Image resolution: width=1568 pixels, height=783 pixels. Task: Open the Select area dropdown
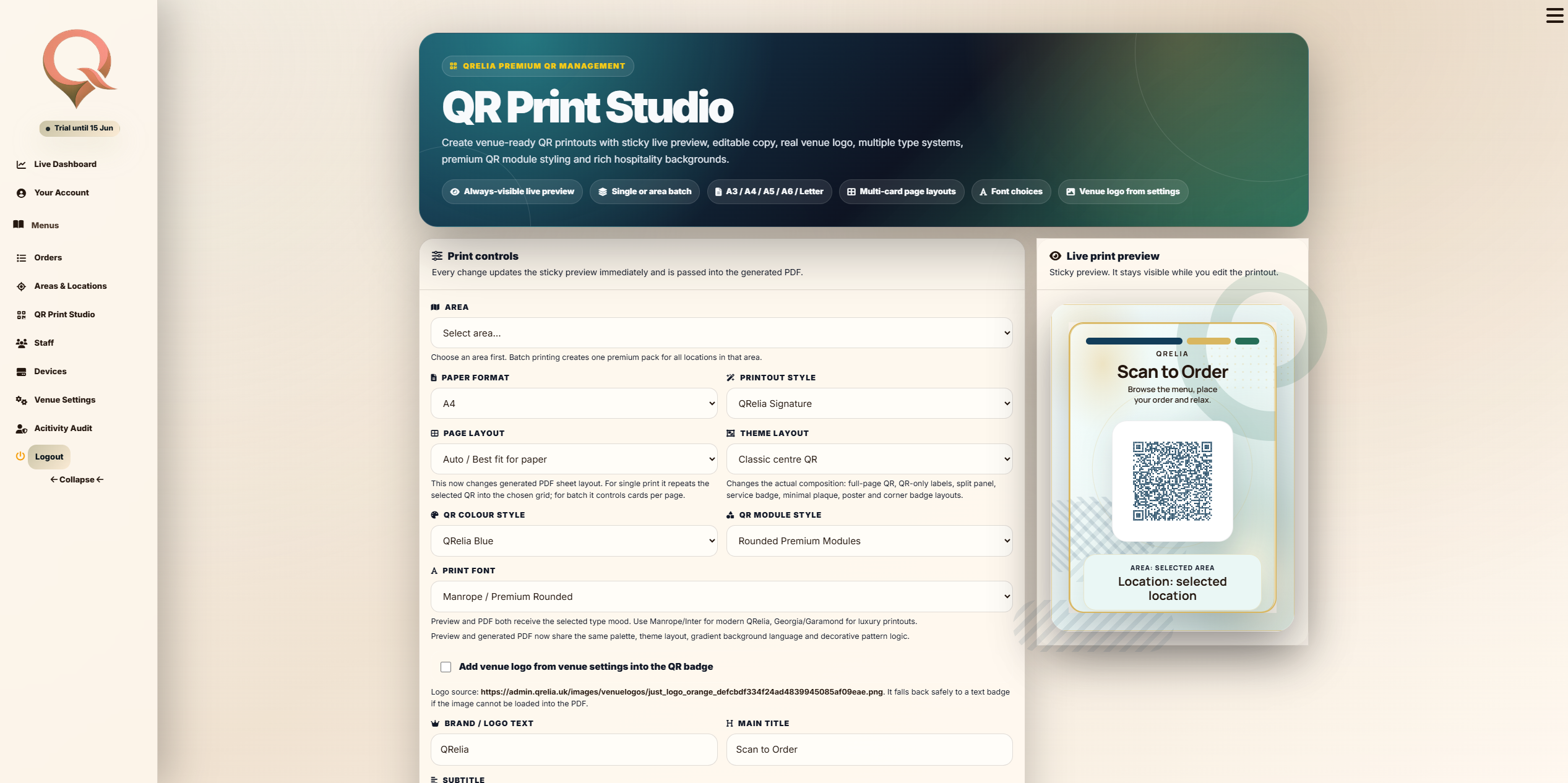pos(721,333)
